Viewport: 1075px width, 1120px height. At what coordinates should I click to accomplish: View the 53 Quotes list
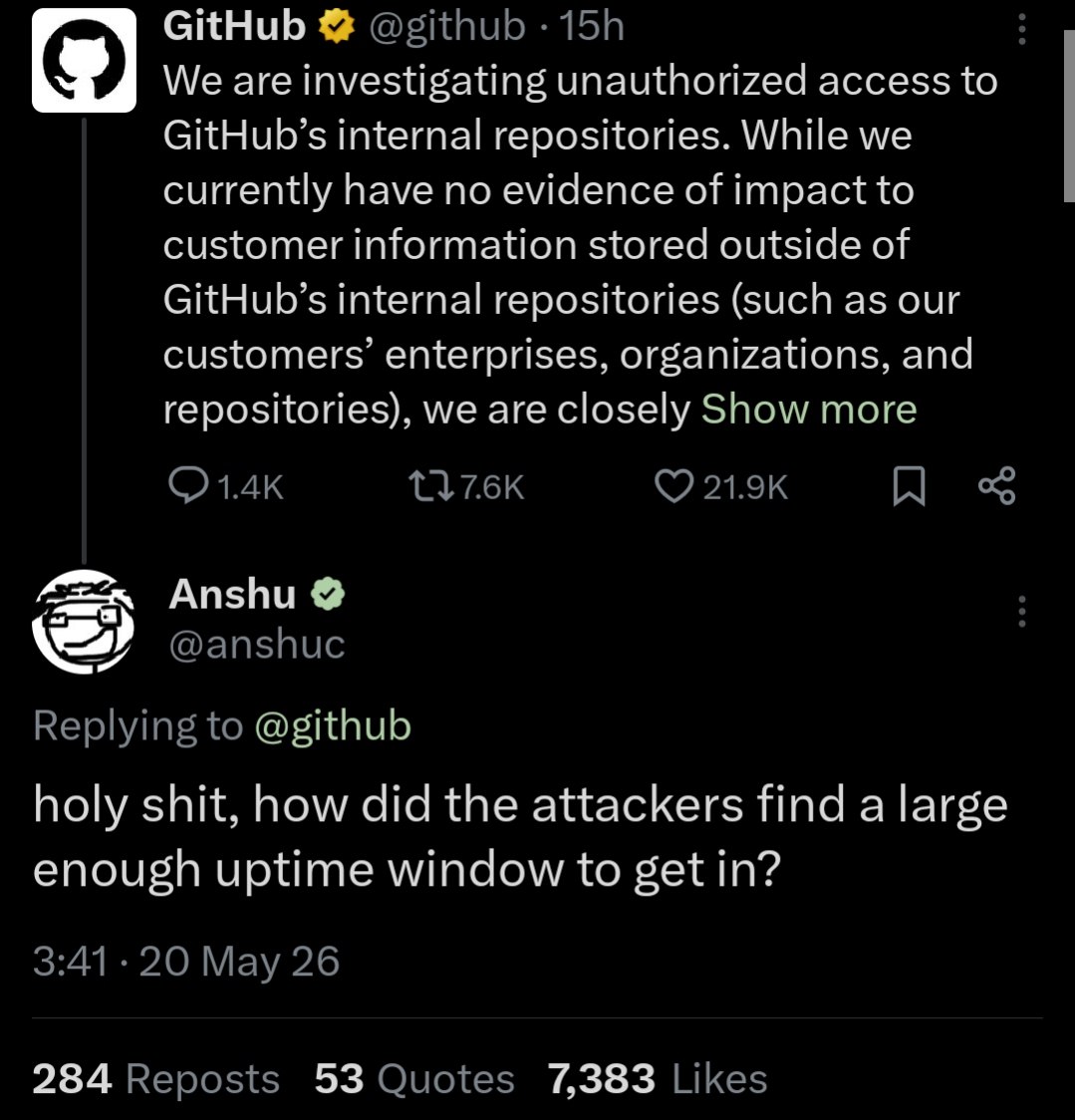click(414, 1078)
